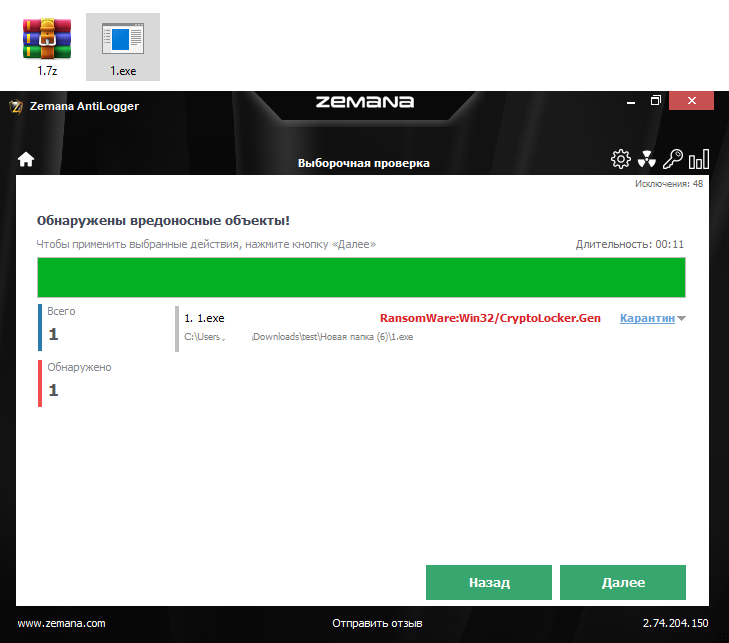Open the settings gear icon
729x643 pixels.
[621, 159]
